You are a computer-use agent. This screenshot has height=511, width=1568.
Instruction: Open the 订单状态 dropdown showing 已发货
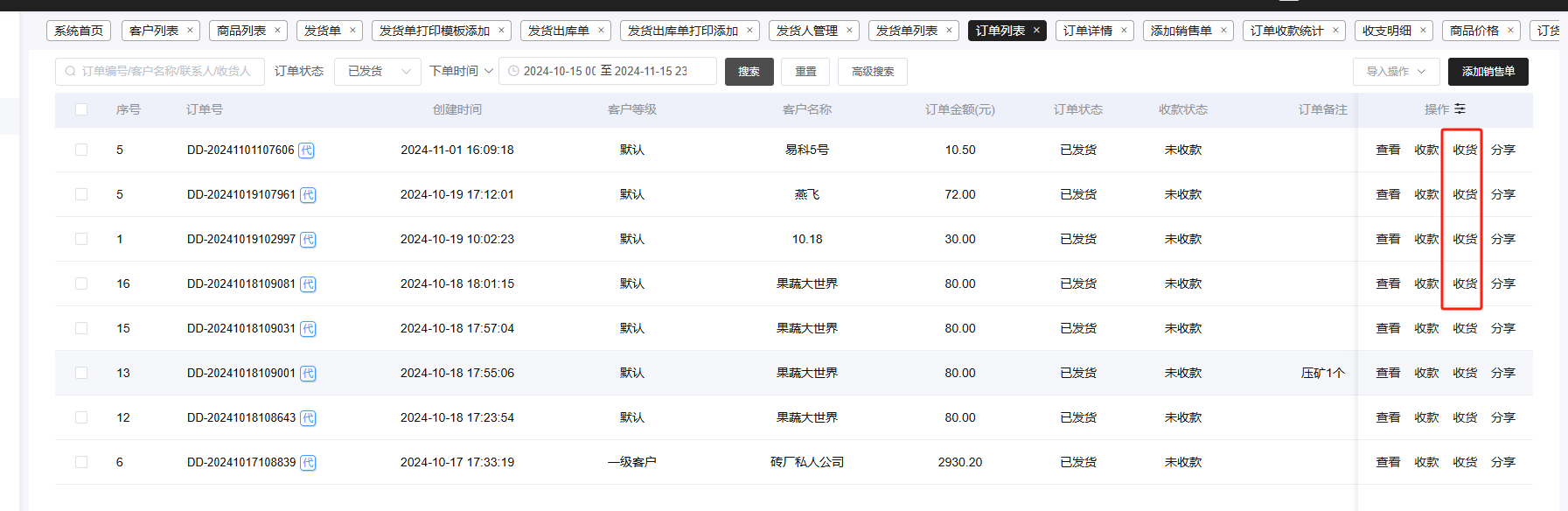click(378, 72)
